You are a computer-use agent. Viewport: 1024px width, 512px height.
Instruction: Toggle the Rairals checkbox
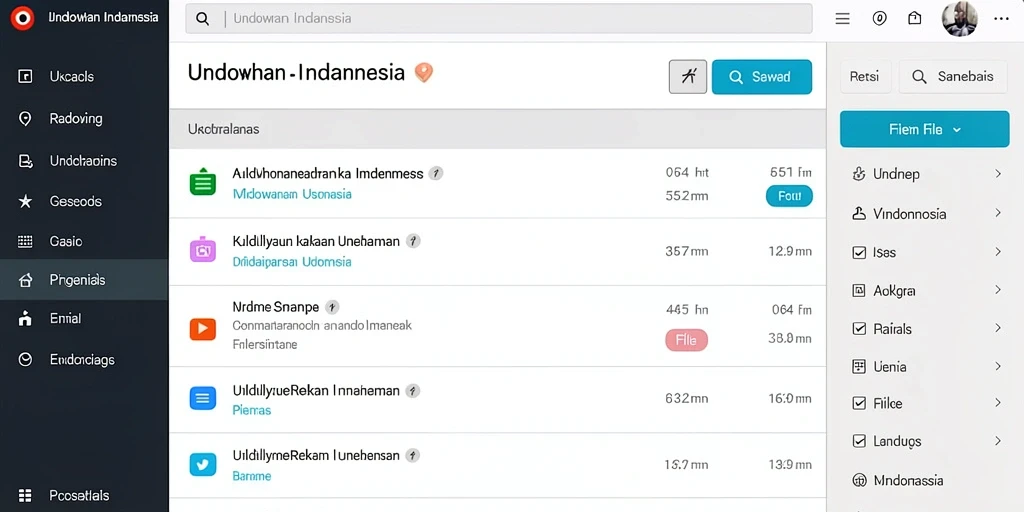(859, 328)
